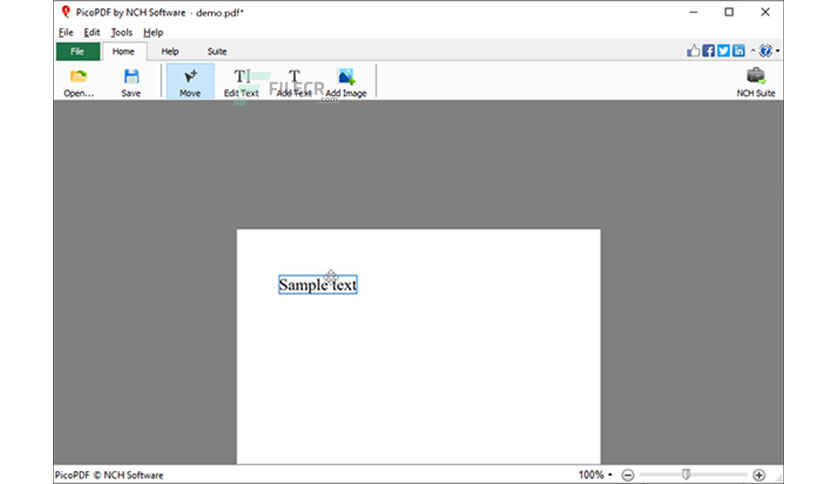Switch to the Suite ribbon tab
Screen dimensions: 836x484
pyautogui.click(x=217, y=51)
